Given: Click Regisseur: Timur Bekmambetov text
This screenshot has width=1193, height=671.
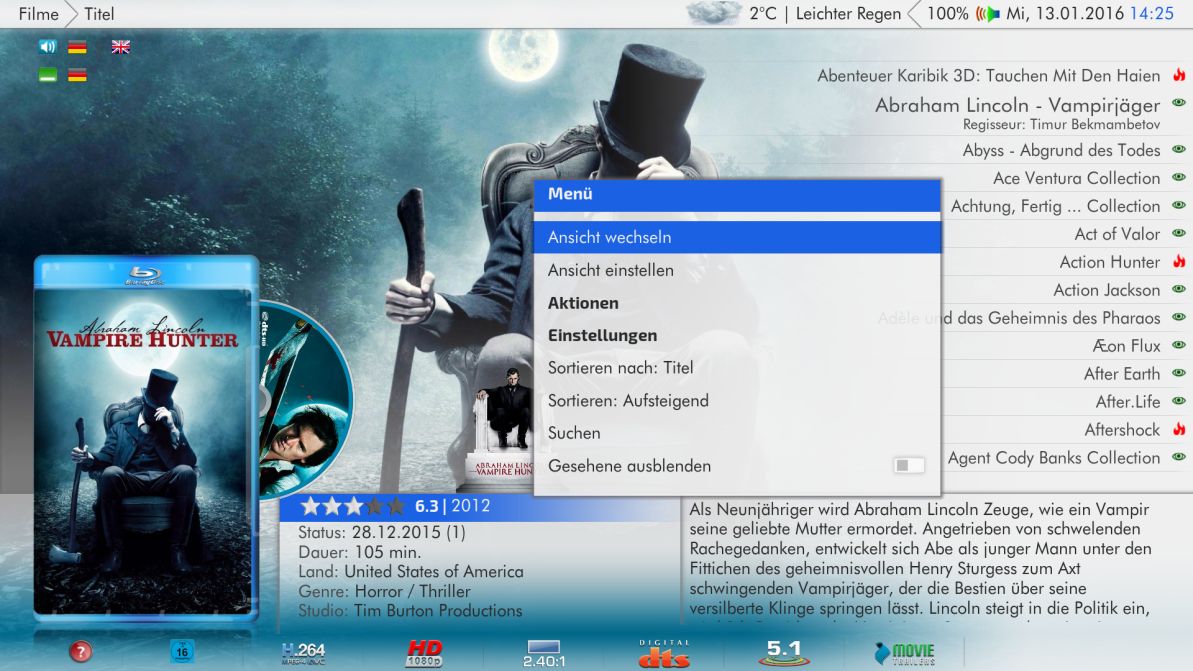Looking at the screenshot, I should click(x=1061, y=124).
